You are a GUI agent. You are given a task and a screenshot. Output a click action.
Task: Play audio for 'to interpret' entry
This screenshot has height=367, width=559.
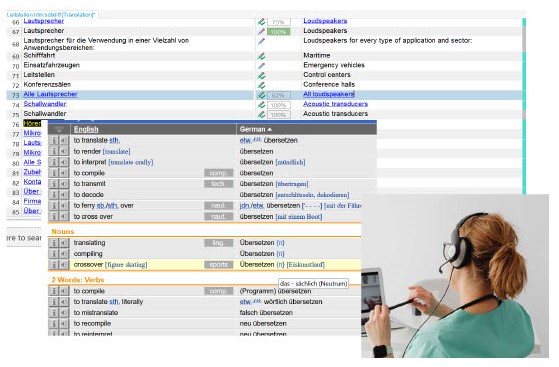click(x=63, y=162)
